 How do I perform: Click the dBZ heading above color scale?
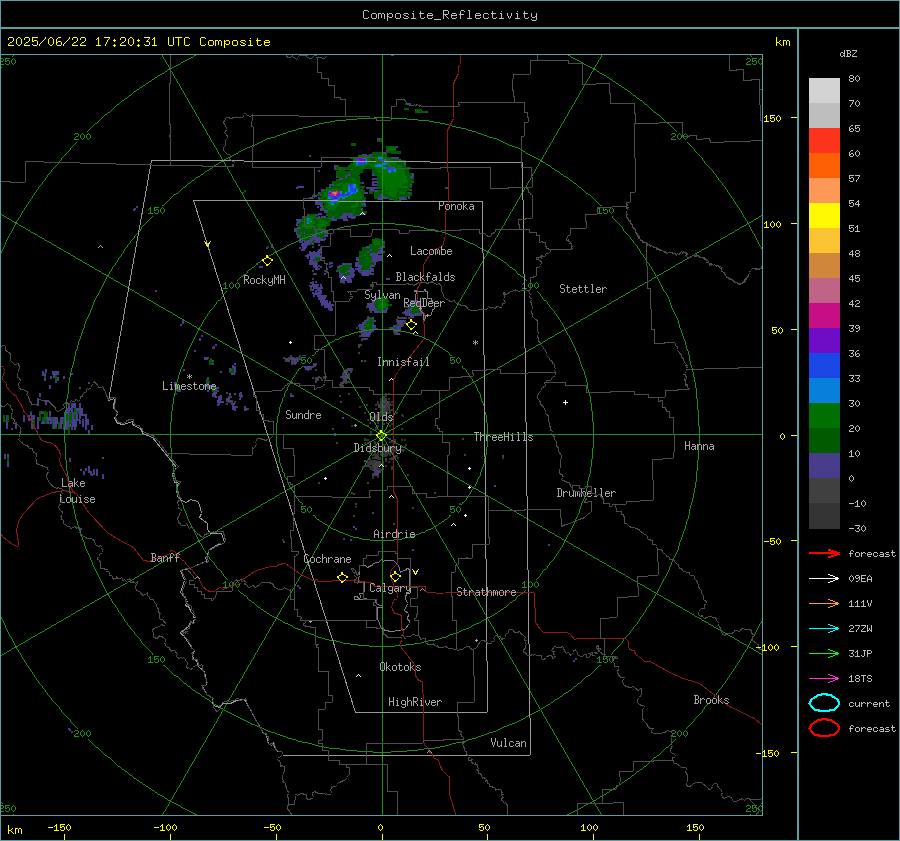tap(848, 53)
